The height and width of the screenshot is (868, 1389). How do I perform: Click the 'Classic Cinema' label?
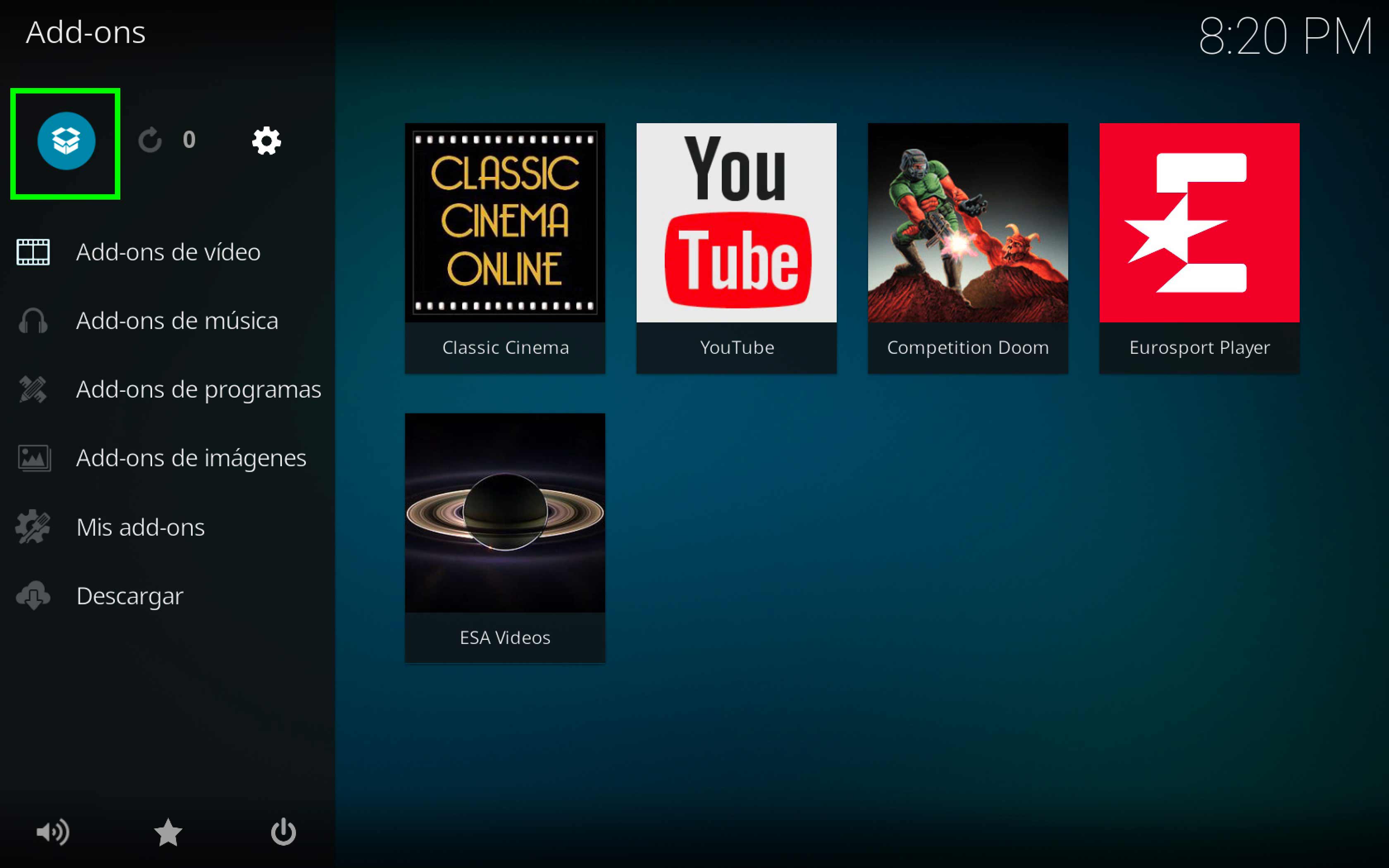(505, 347)
